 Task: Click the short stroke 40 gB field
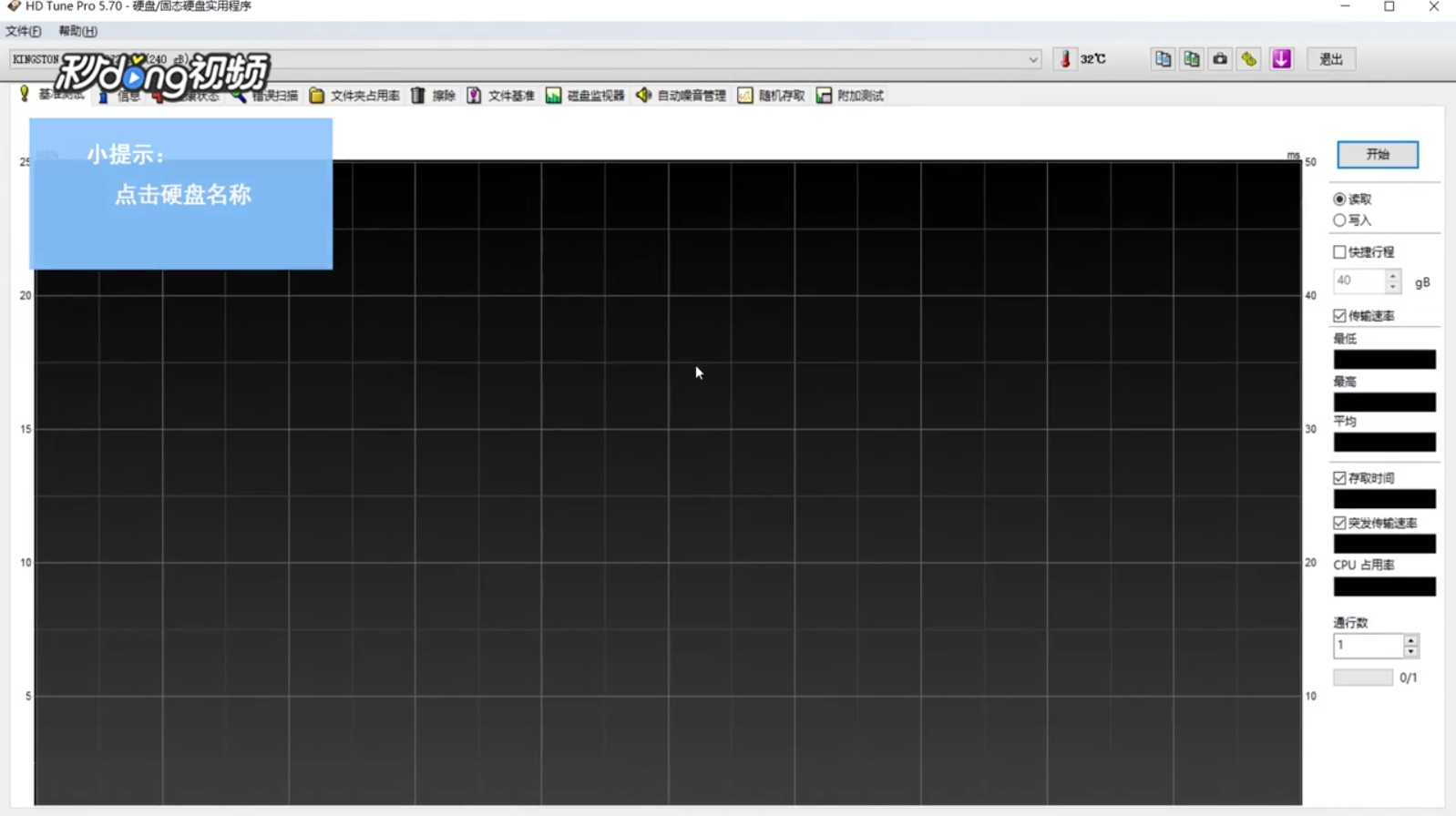1359,280
